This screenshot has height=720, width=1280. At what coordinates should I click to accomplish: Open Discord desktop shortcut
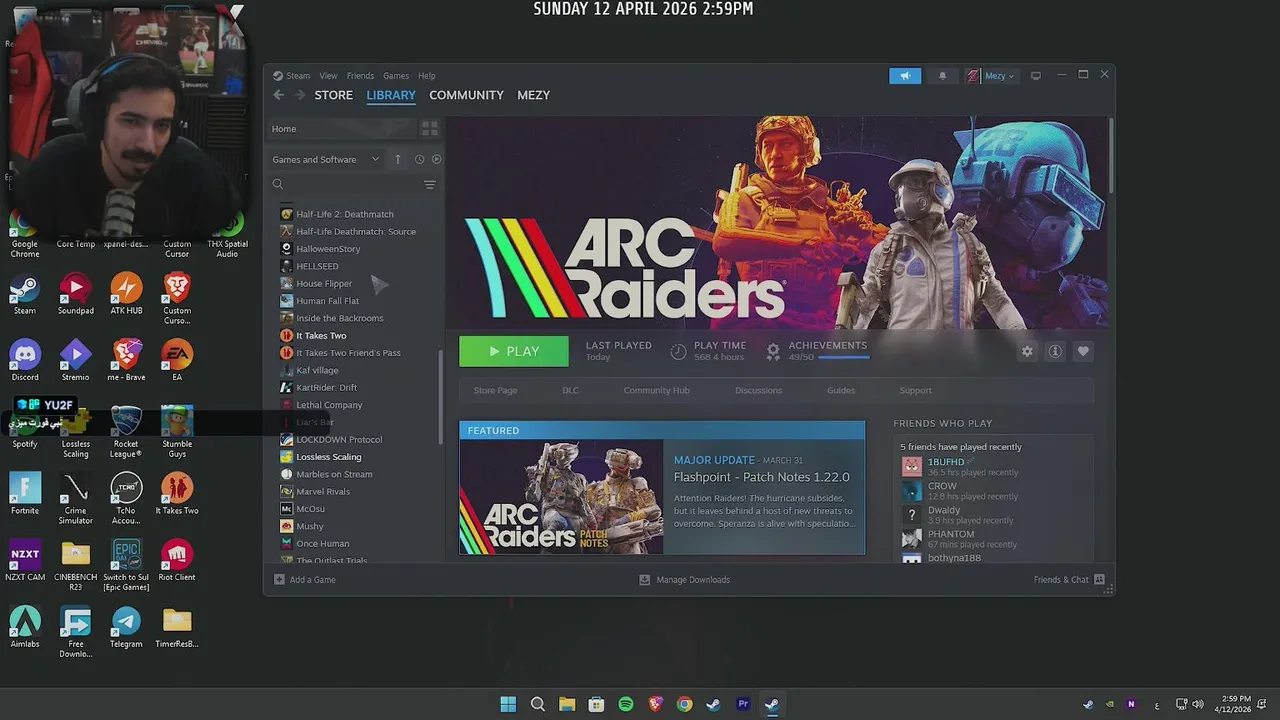tap(25, 359)
